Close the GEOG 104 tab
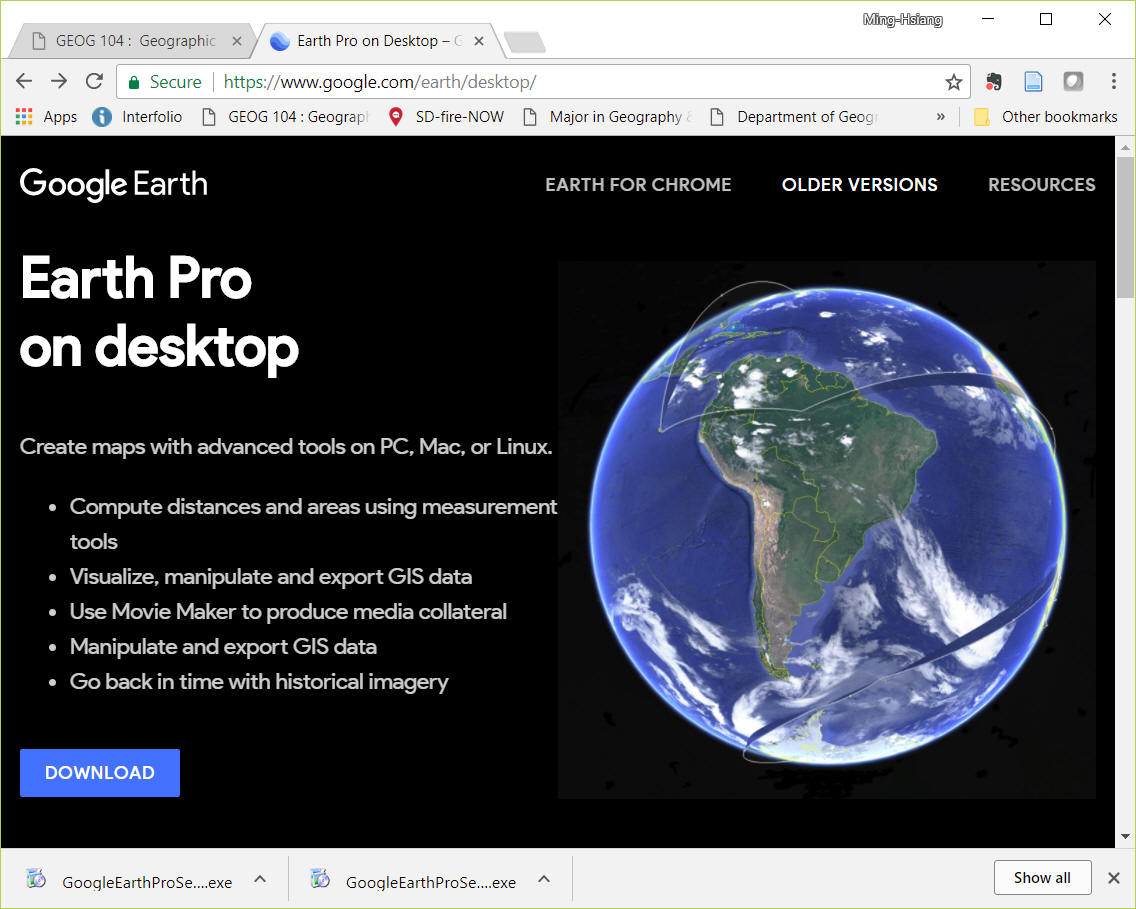1136x909 pixels. click(x=236, y=41)
